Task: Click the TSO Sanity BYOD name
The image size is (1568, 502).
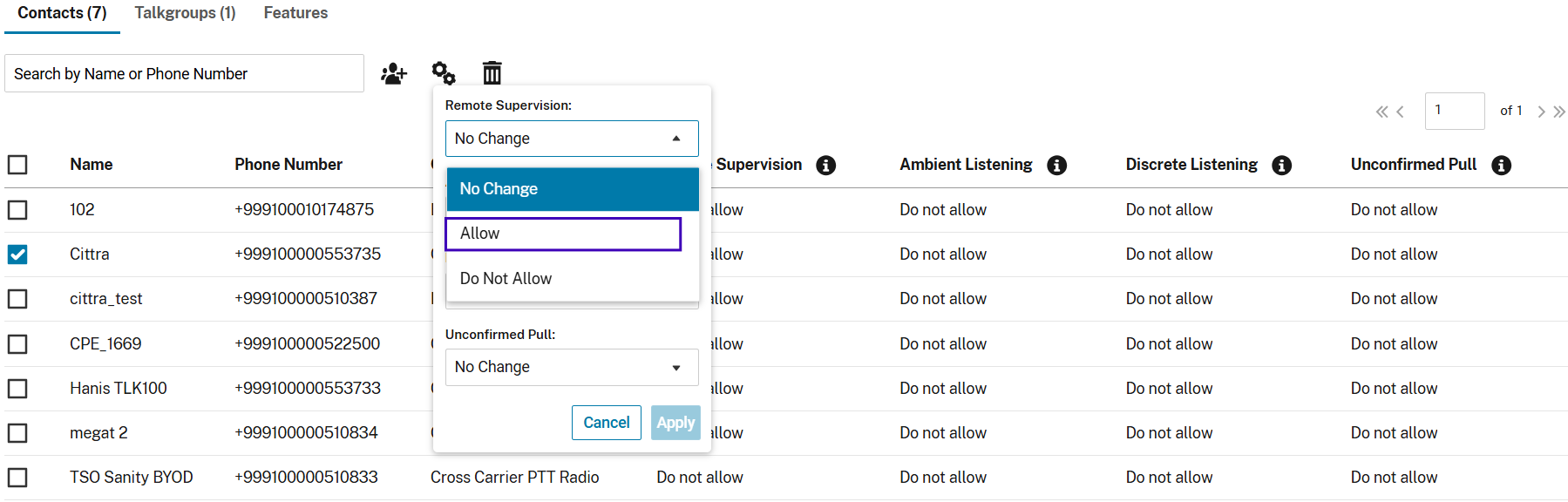Action: [x=132, y=478]
